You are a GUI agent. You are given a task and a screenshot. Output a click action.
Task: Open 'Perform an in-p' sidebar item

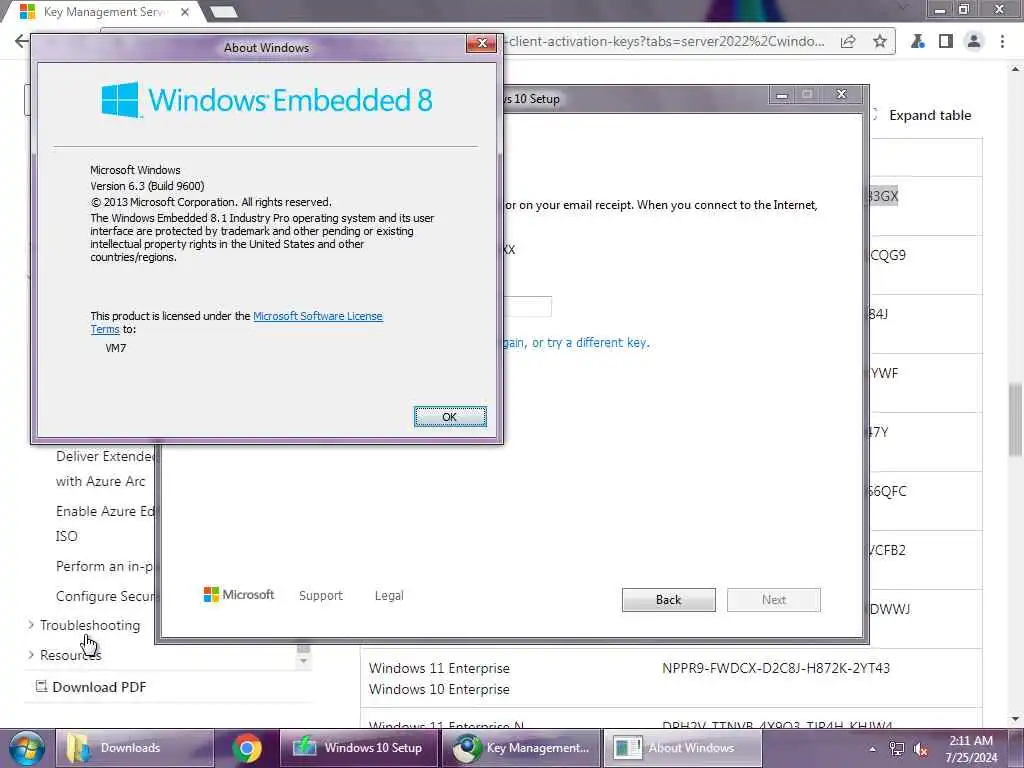pyautogui.click(x=104, y=566)
